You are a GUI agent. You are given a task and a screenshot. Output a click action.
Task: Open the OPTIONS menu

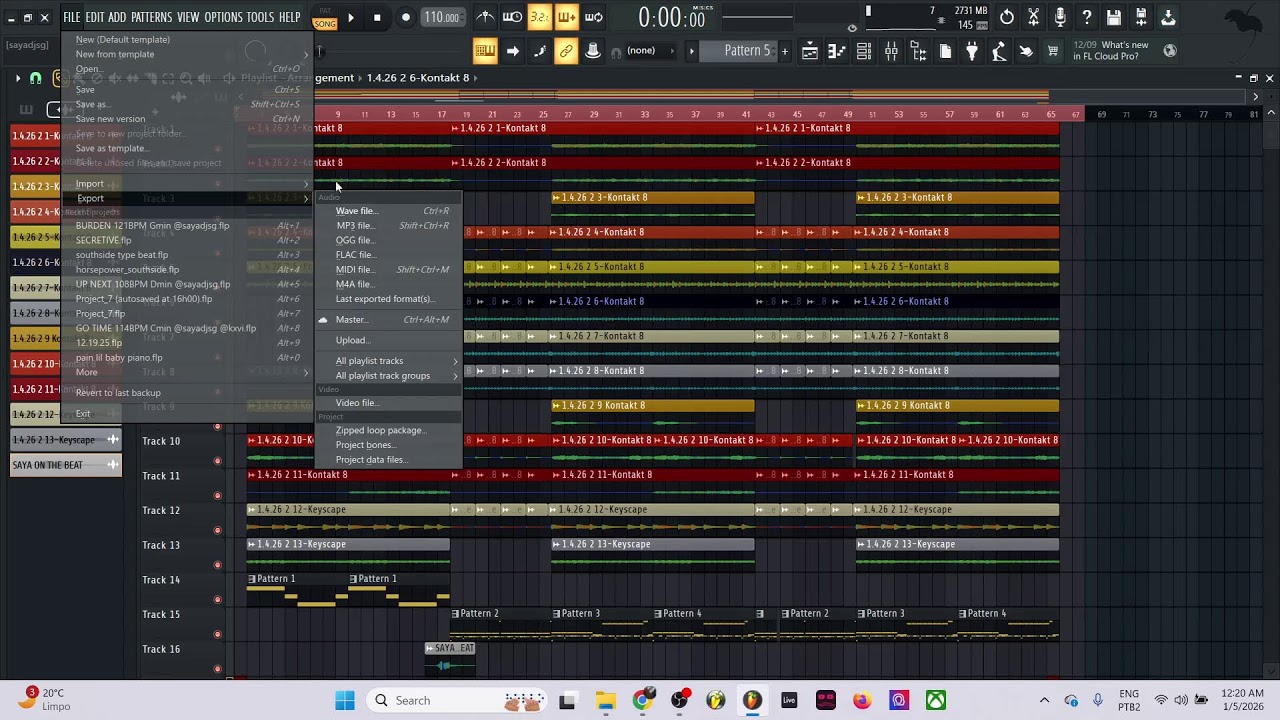[x=223, y=17]
